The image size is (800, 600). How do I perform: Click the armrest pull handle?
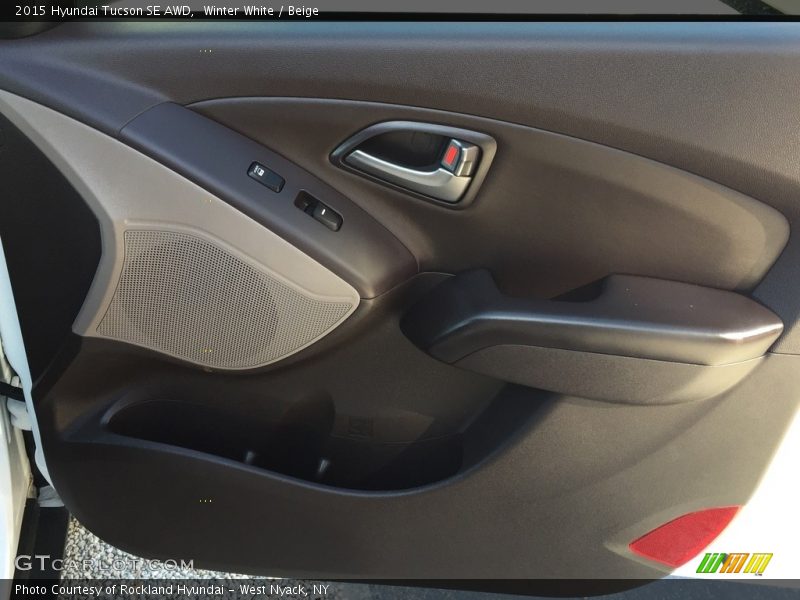click(x=600, y=320)
